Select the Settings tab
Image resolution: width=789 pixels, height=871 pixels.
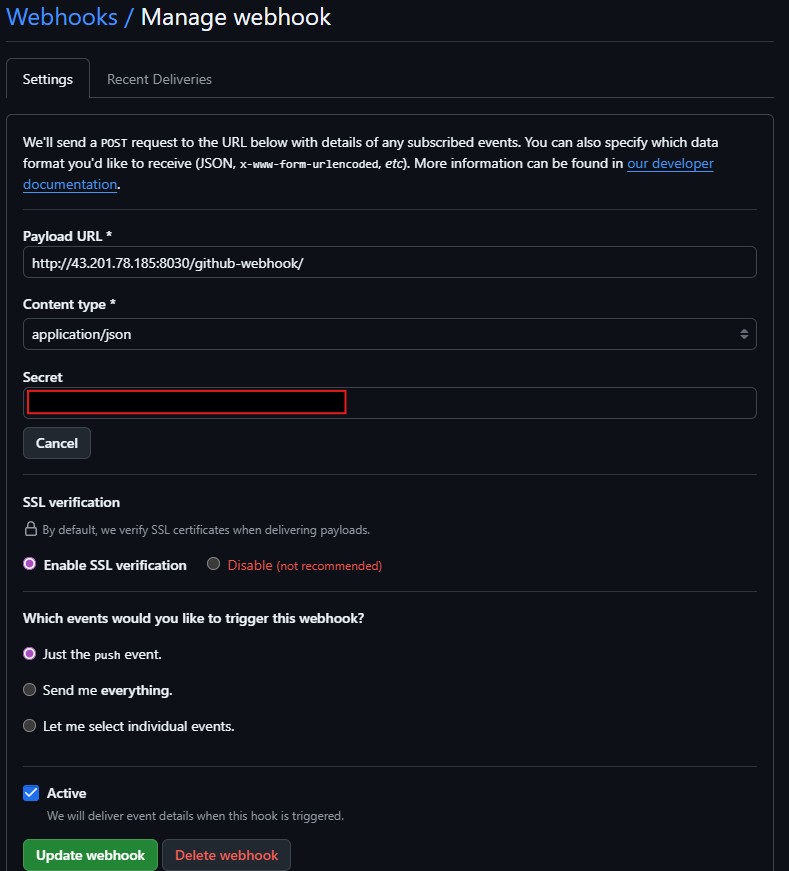tap(48, 79)
